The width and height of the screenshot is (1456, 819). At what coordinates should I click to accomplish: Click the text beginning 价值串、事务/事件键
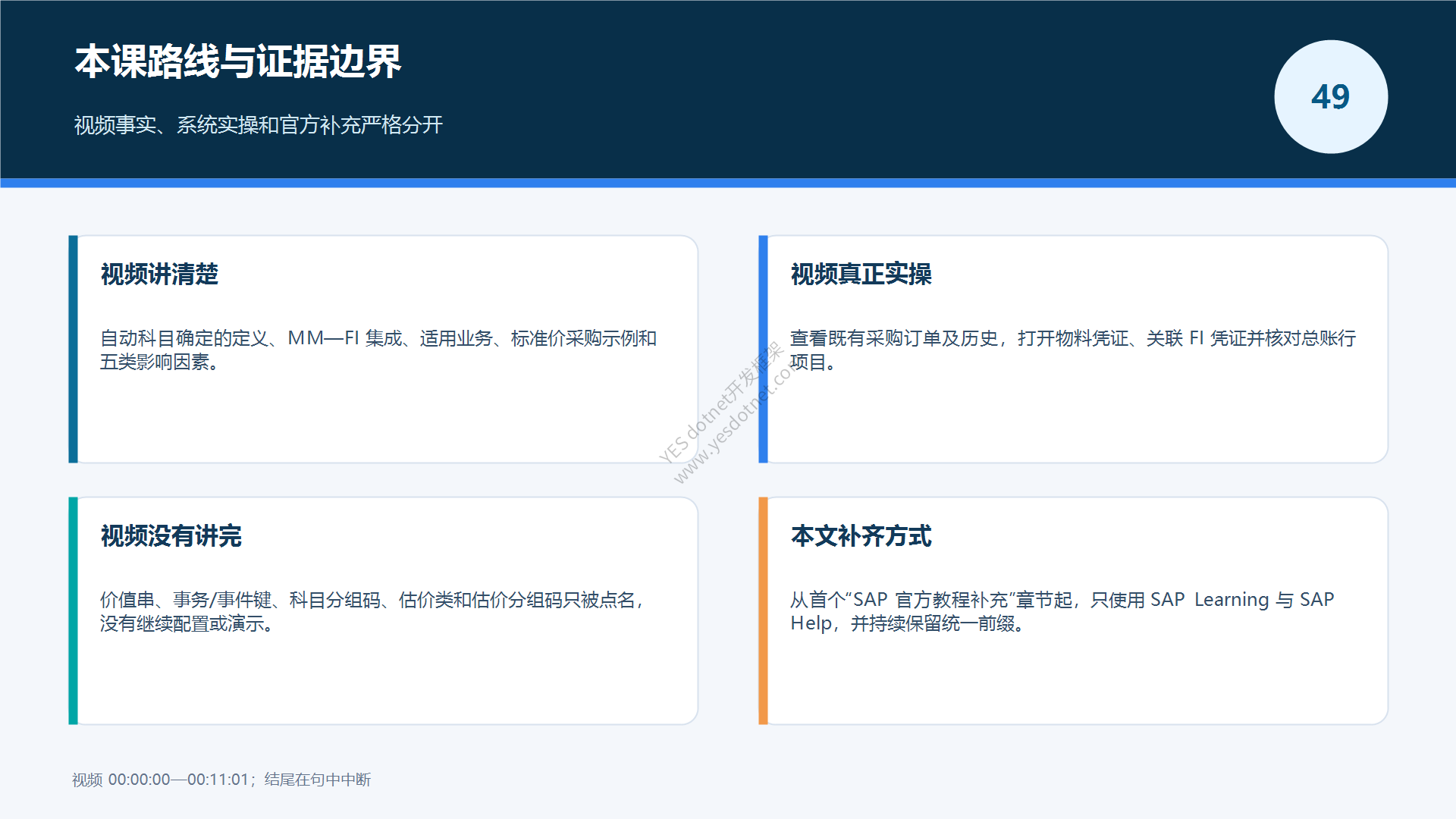[x=372, y=611]
